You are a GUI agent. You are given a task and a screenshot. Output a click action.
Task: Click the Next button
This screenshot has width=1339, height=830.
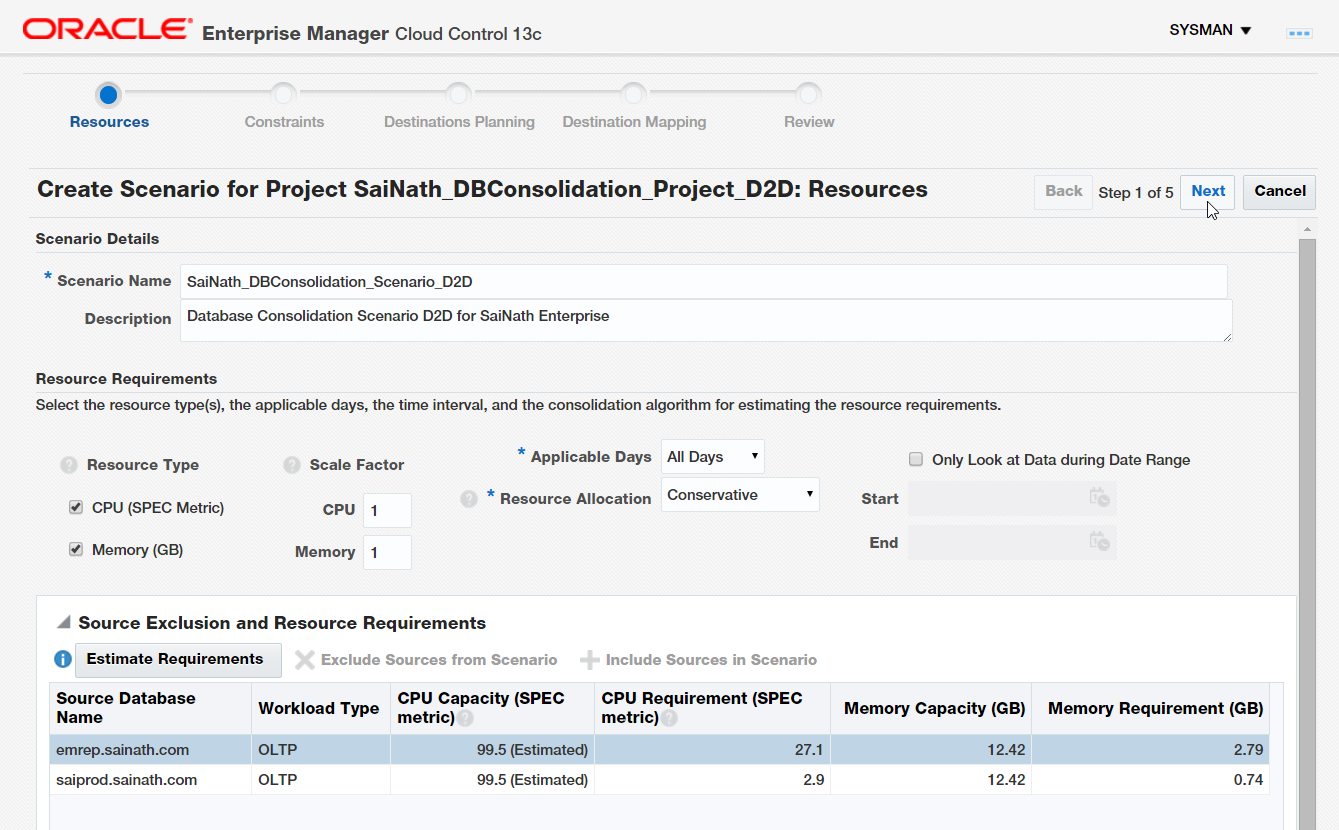[1208, 192]
